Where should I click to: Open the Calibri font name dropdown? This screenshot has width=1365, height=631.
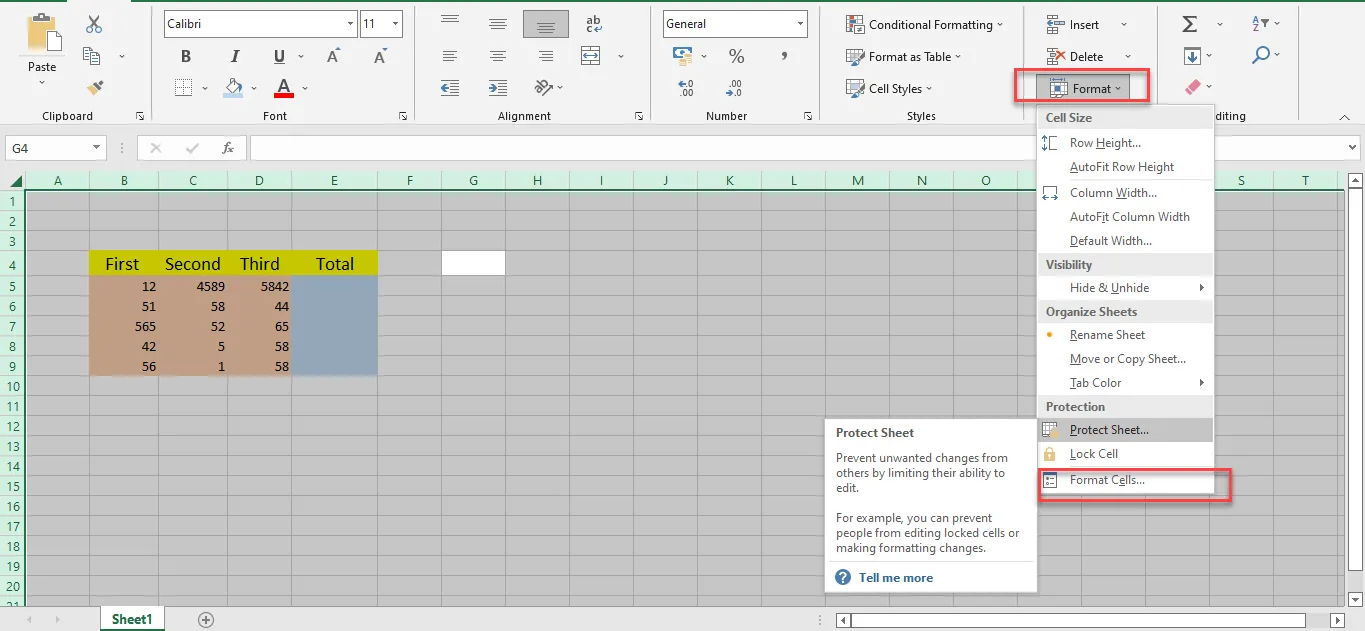pyautogui.click(x=350, y=24)
